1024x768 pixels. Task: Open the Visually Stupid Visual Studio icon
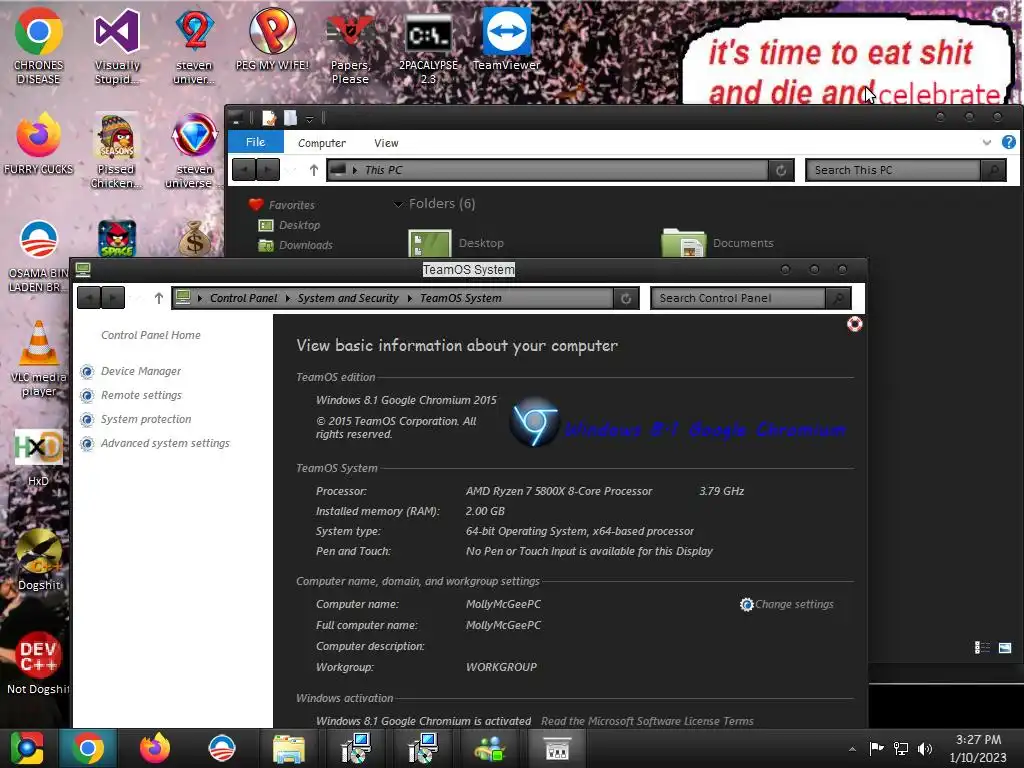pyautogui.click(x=117, y=46)
